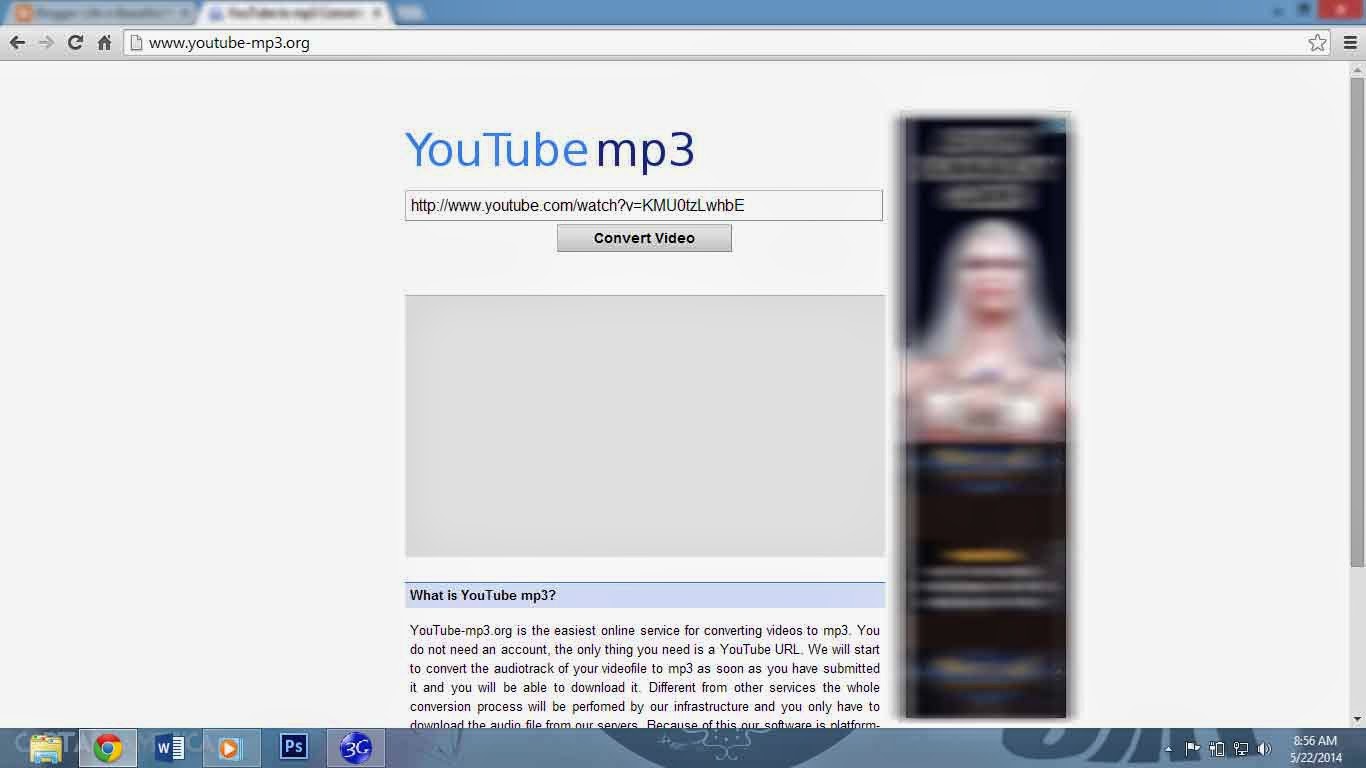Launch Microsoft Word from the taskbar
The width and height of the screenshot is (1366, 768).
tap(170, 747)
